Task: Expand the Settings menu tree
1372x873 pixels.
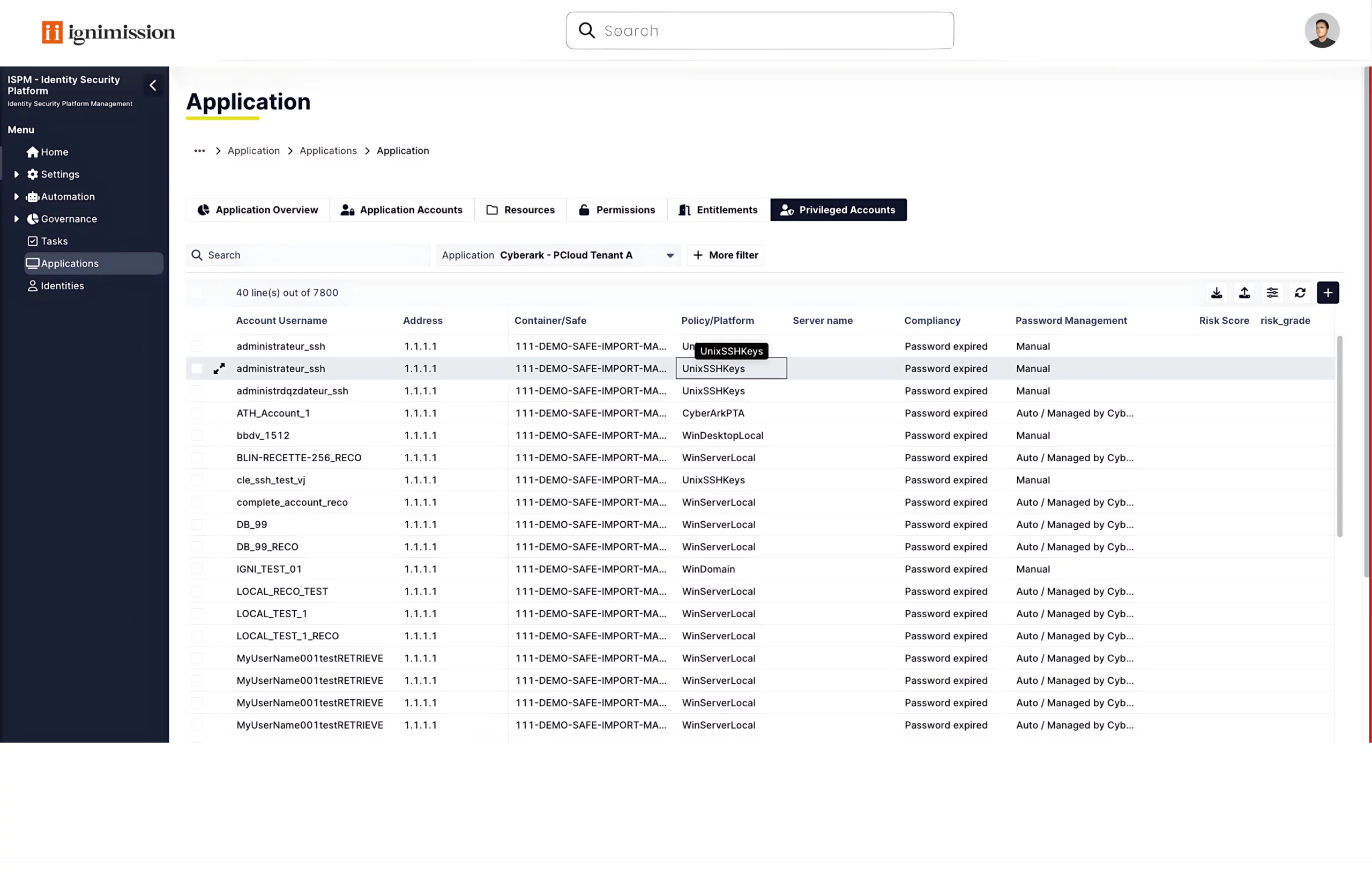Action: pos(17,174)
